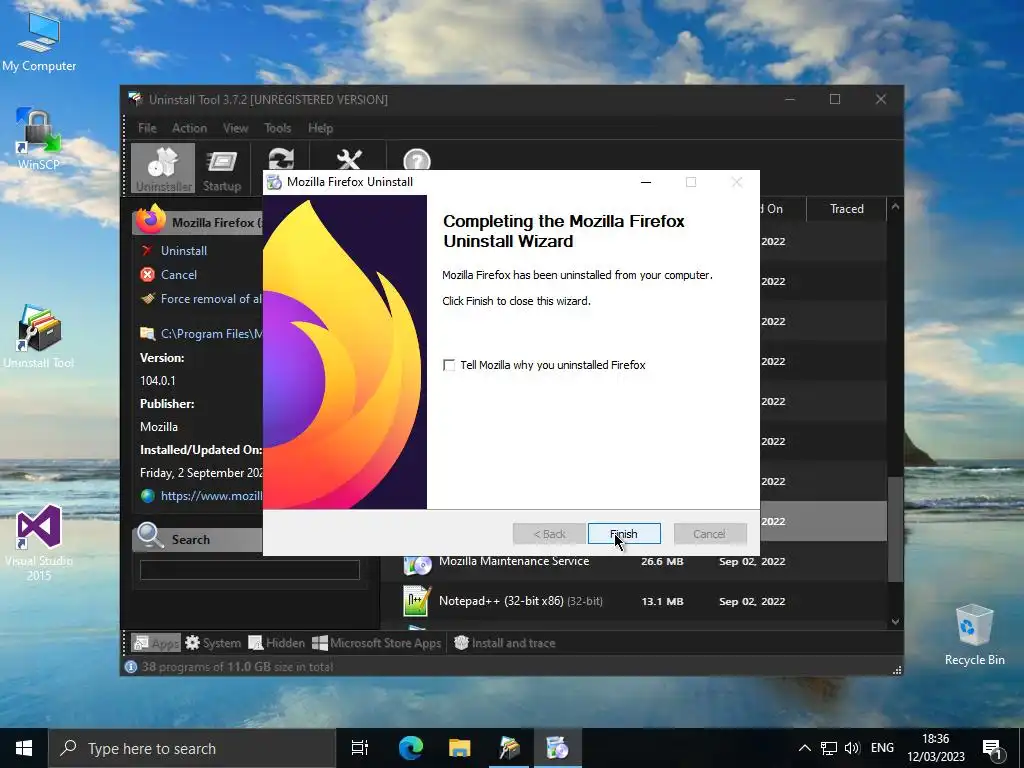1024x768 pixels.
Task: Click the program list vertical scrollbar thumb
Action: 895,529
